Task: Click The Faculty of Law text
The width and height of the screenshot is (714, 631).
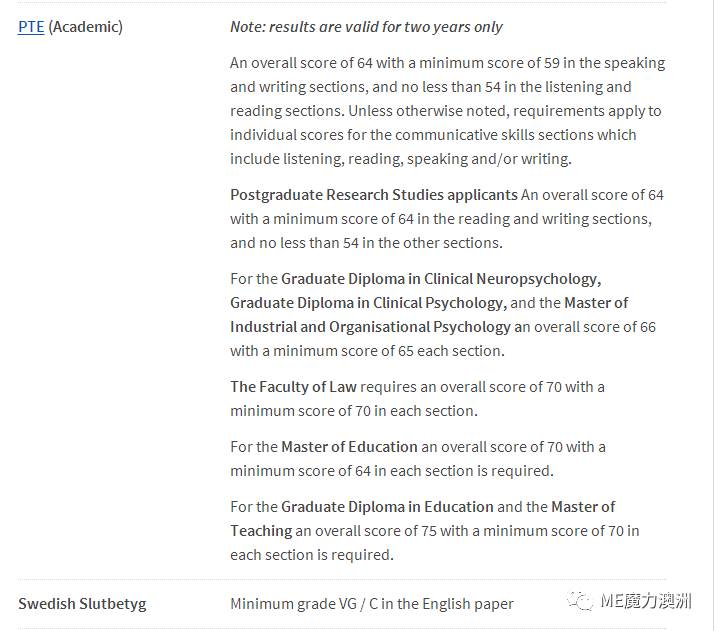Action: [x=293, y=387]
